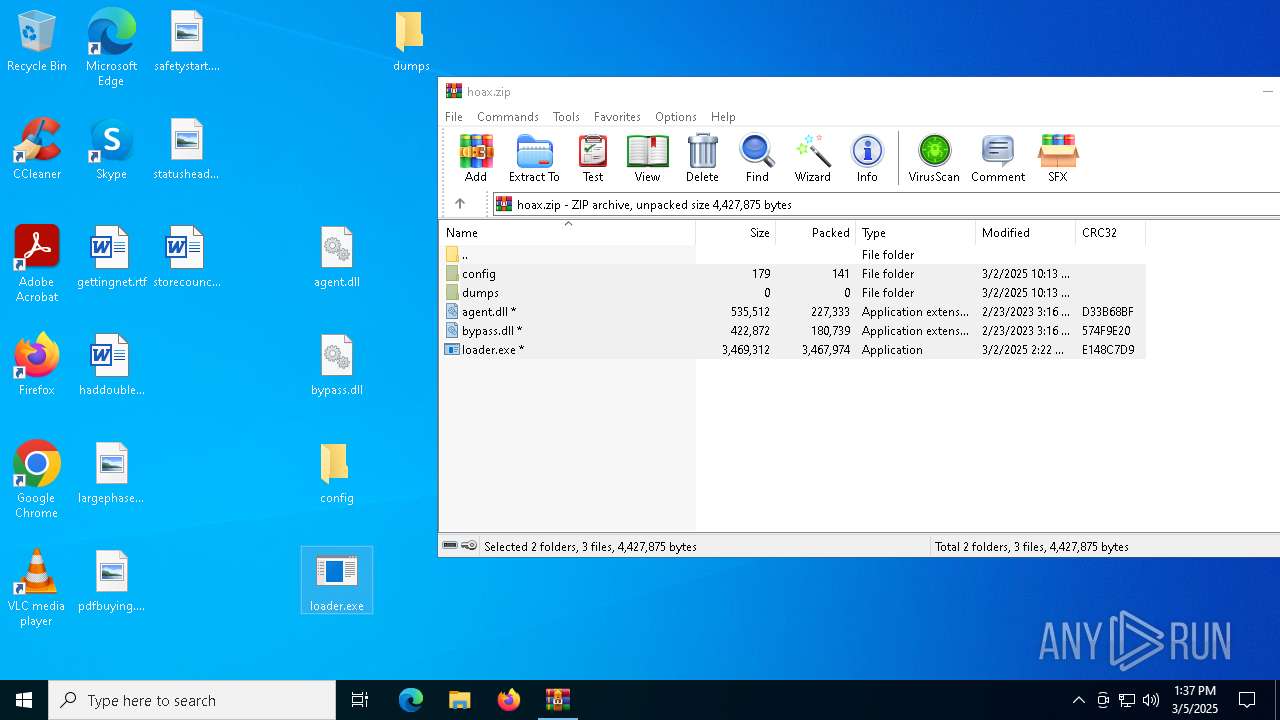Screen dimensions: 1280x720
Task: Open the File menu
Action: point(454,117)
